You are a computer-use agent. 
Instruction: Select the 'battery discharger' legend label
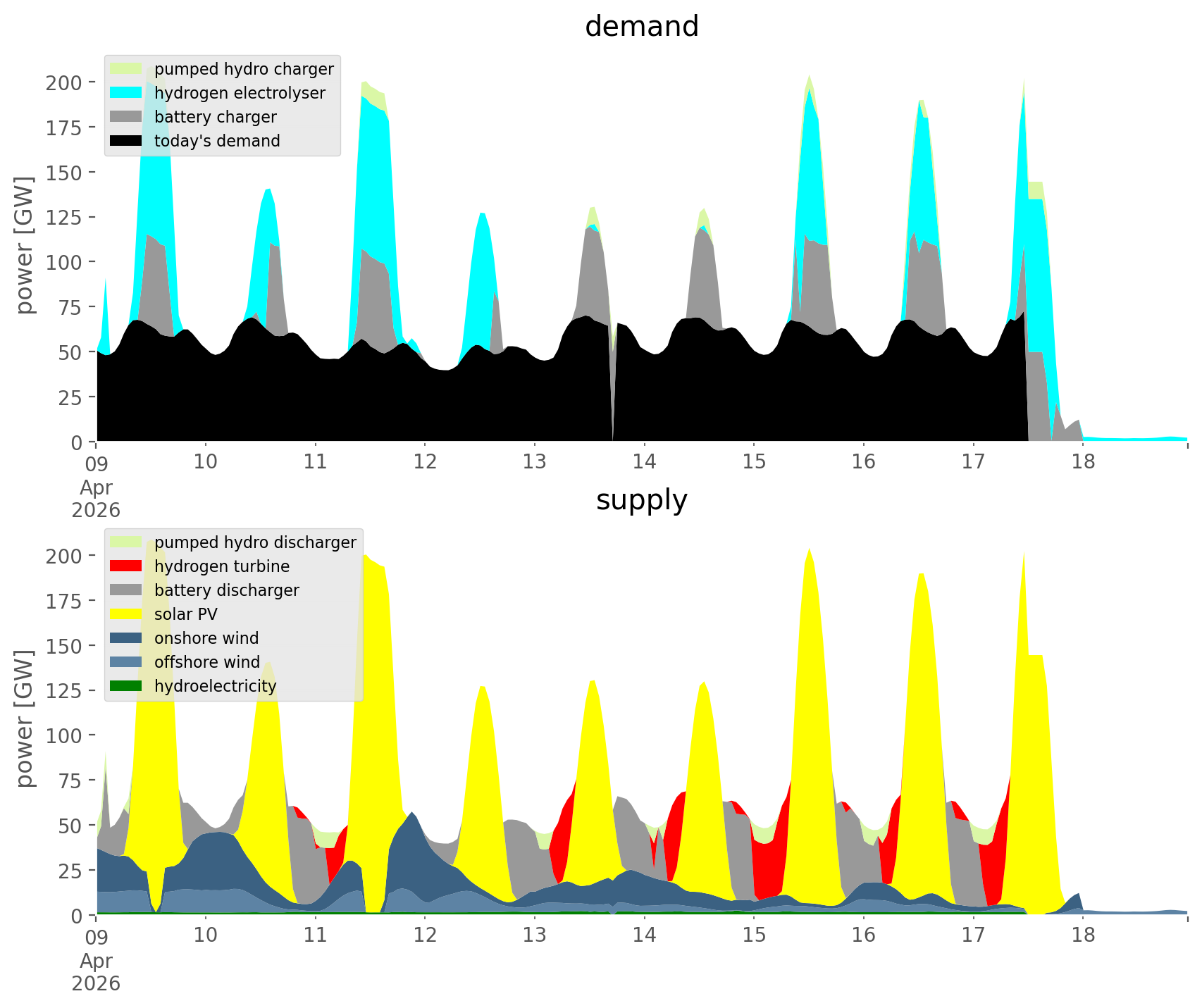click(x=226, y=590)
